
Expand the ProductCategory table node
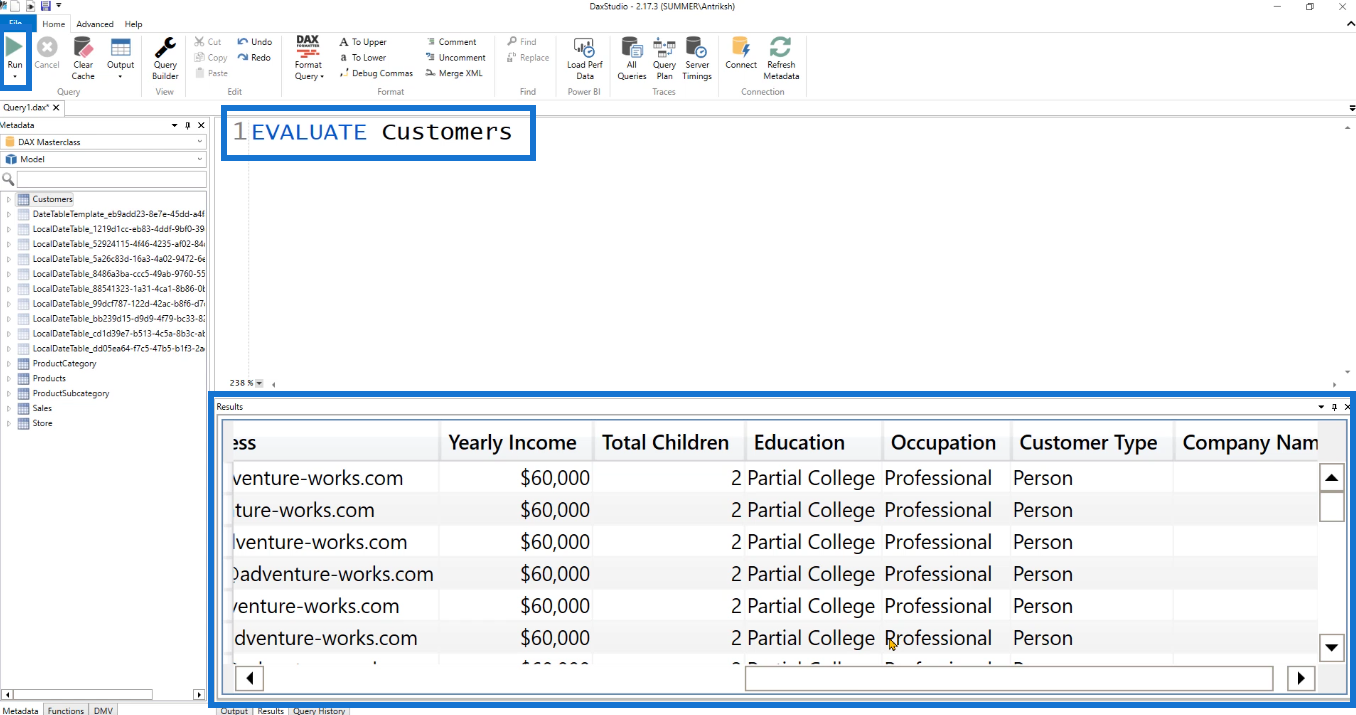pos(8,364)
